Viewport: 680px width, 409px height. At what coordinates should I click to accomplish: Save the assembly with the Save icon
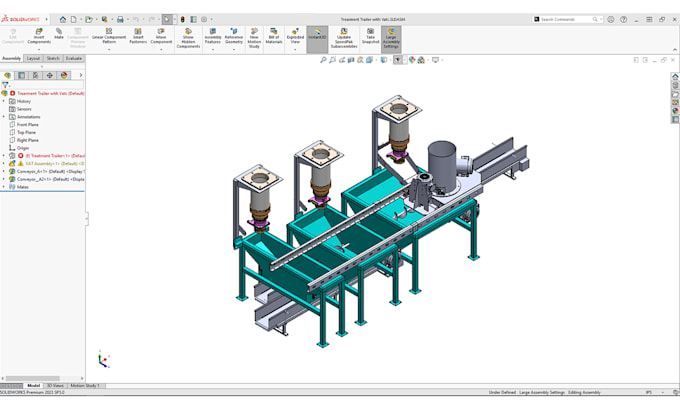(105, 19)
